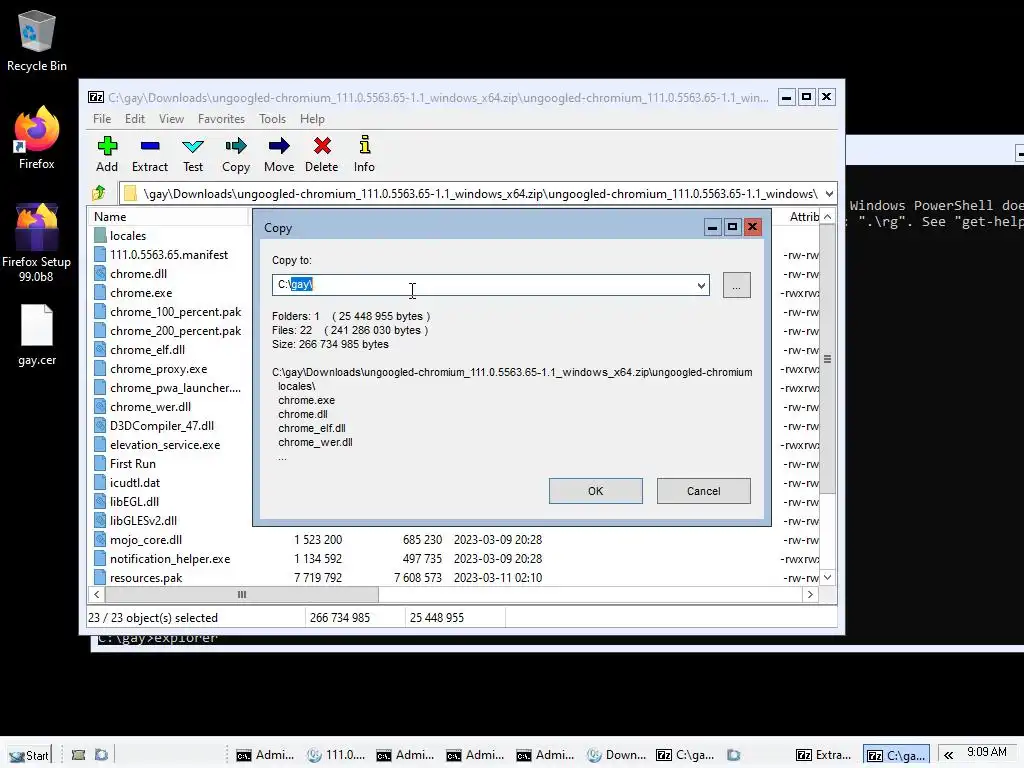Open File menu
The height and width of the screenshot is (768, 1024).
[102, 119]
